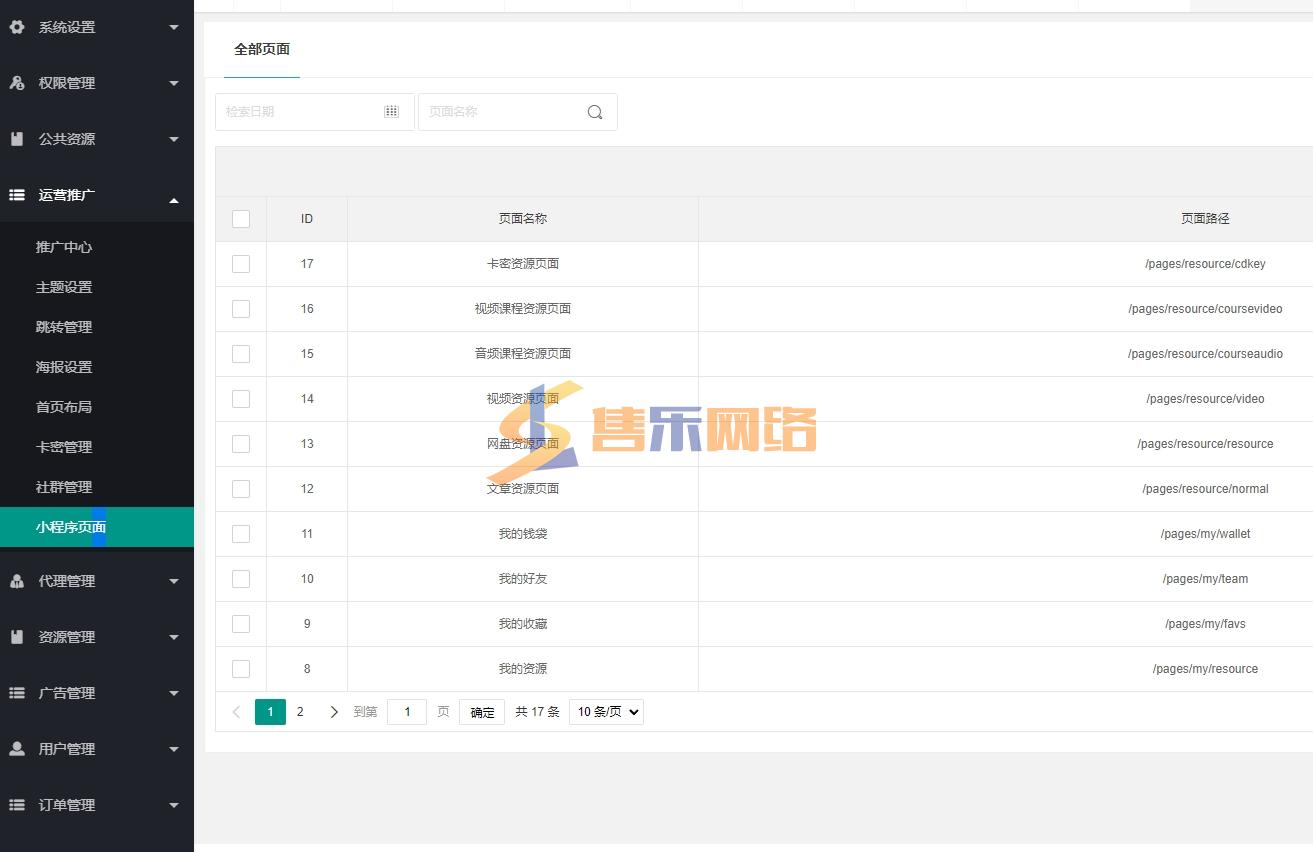Go to next page with right arrow
This screenshot has height=852, width=1313.
click(x=334, y=712)
